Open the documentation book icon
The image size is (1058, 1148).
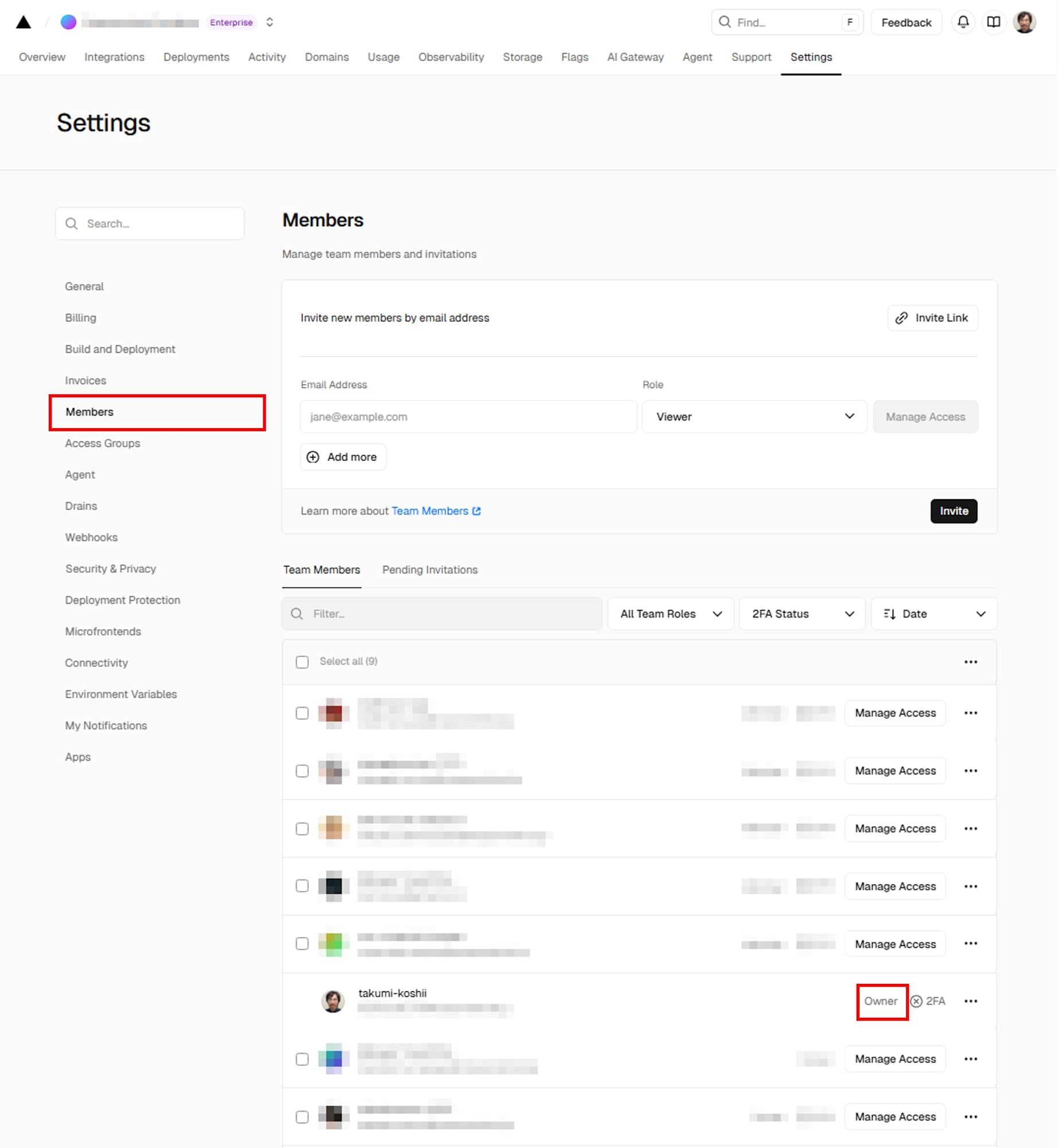993,22
